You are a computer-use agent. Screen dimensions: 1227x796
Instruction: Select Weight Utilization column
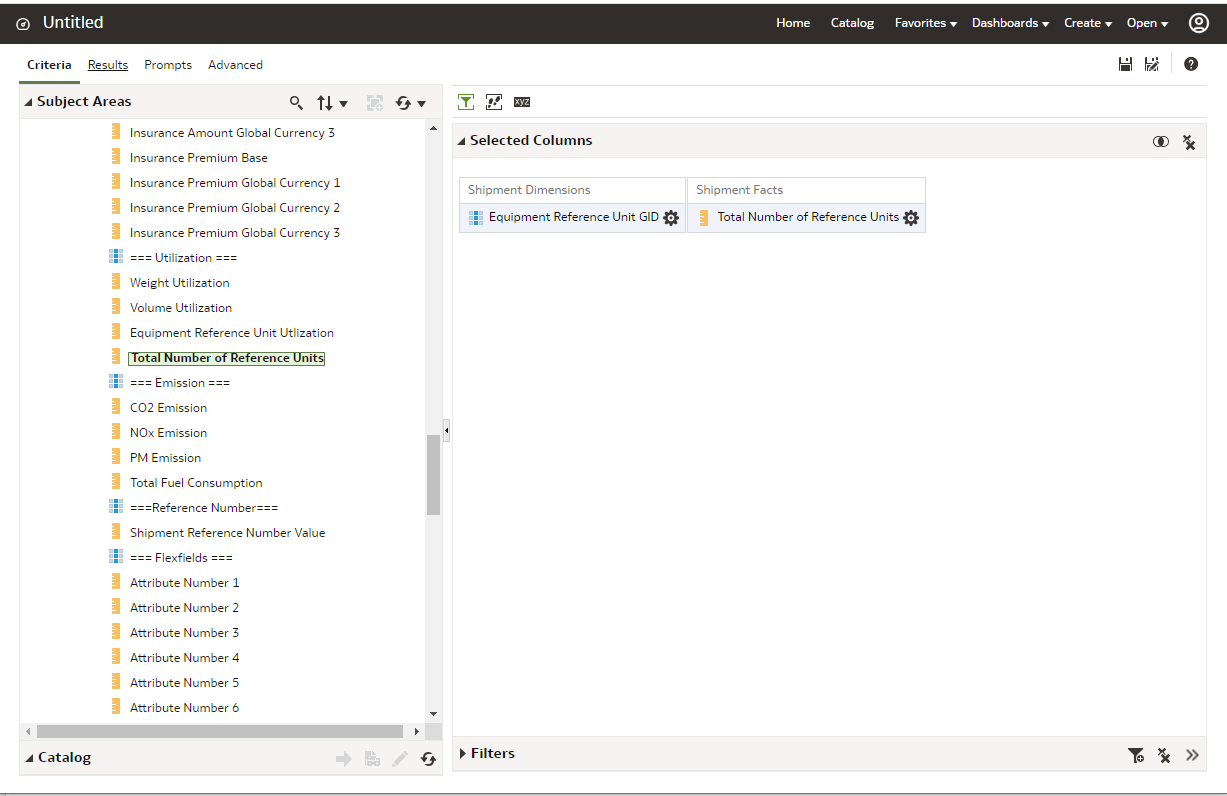click(180, 283)
